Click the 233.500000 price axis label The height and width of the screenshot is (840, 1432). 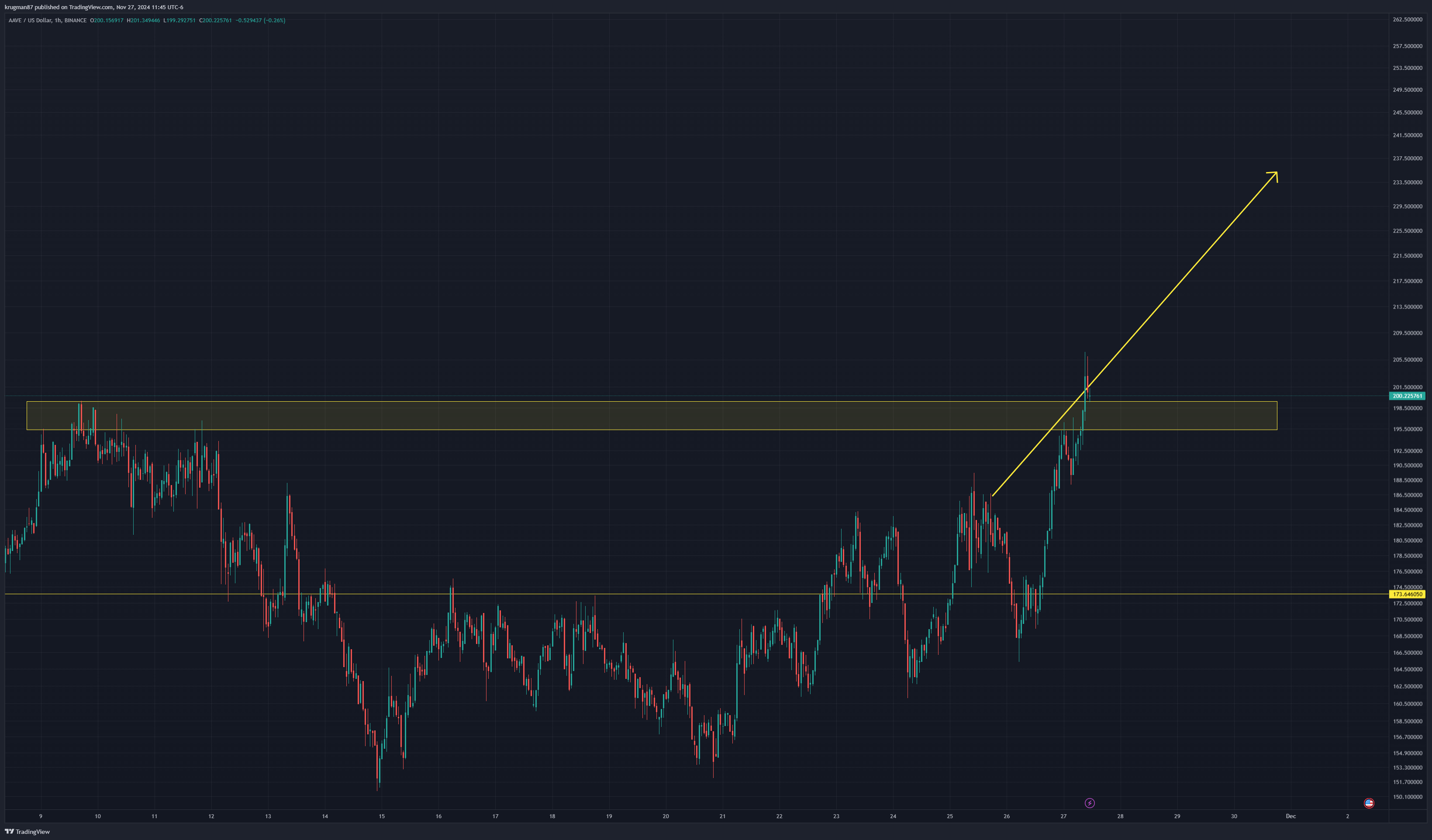point(1408,182)
